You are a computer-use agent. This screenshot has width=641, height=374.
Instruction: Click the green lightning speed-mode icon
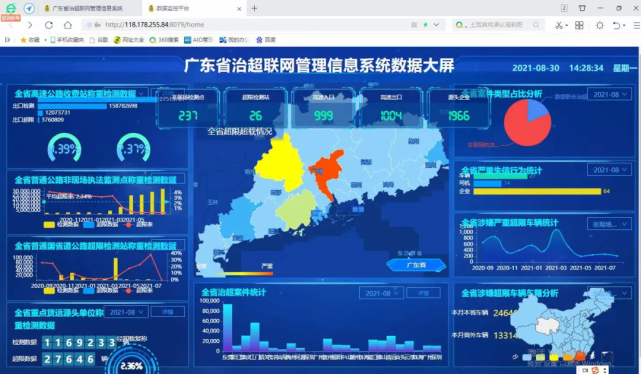[x=425, y=25]
